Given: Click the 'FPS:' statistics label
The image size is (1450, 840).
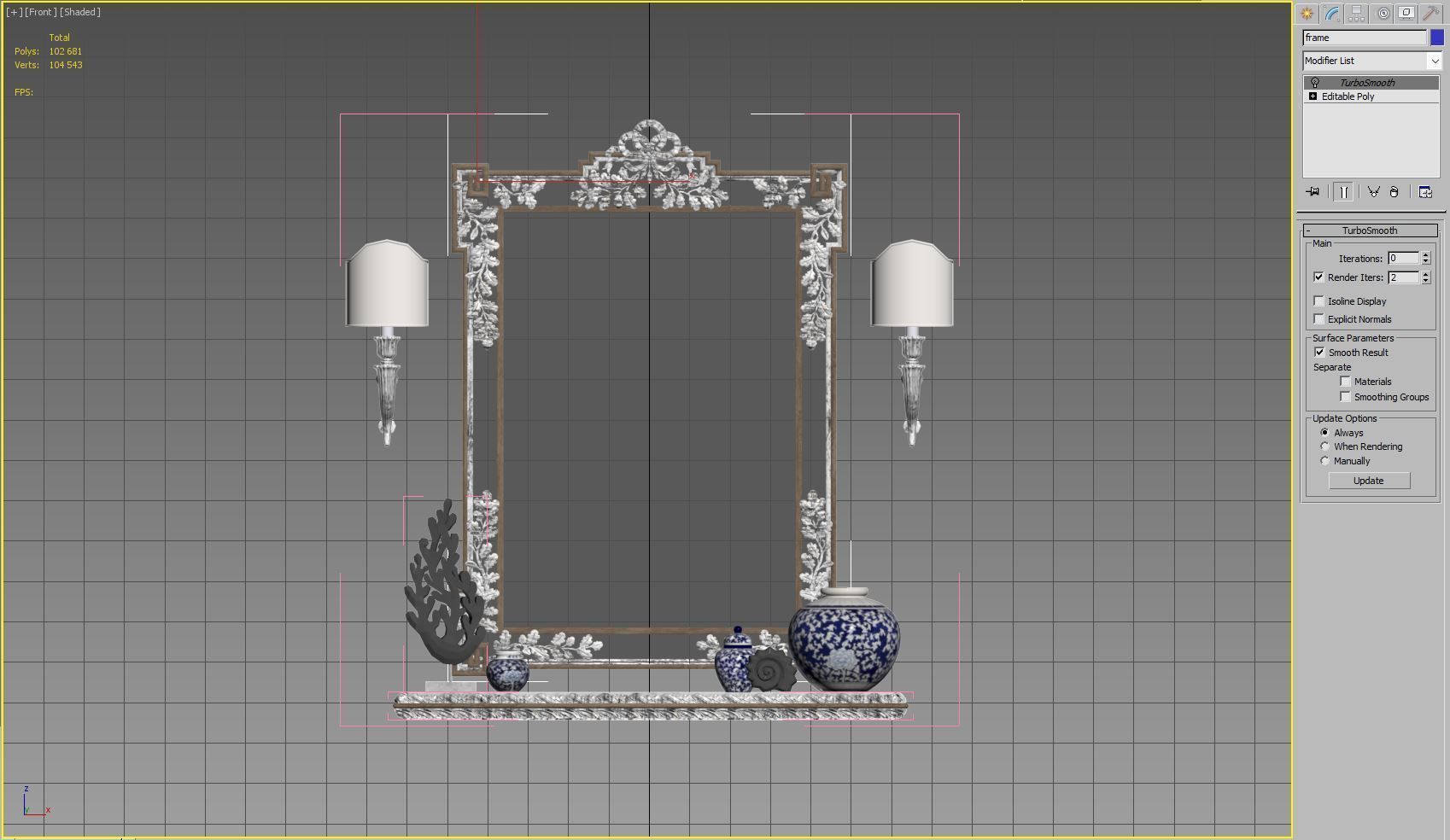Looking at the screenshot, I should [24, 92].
